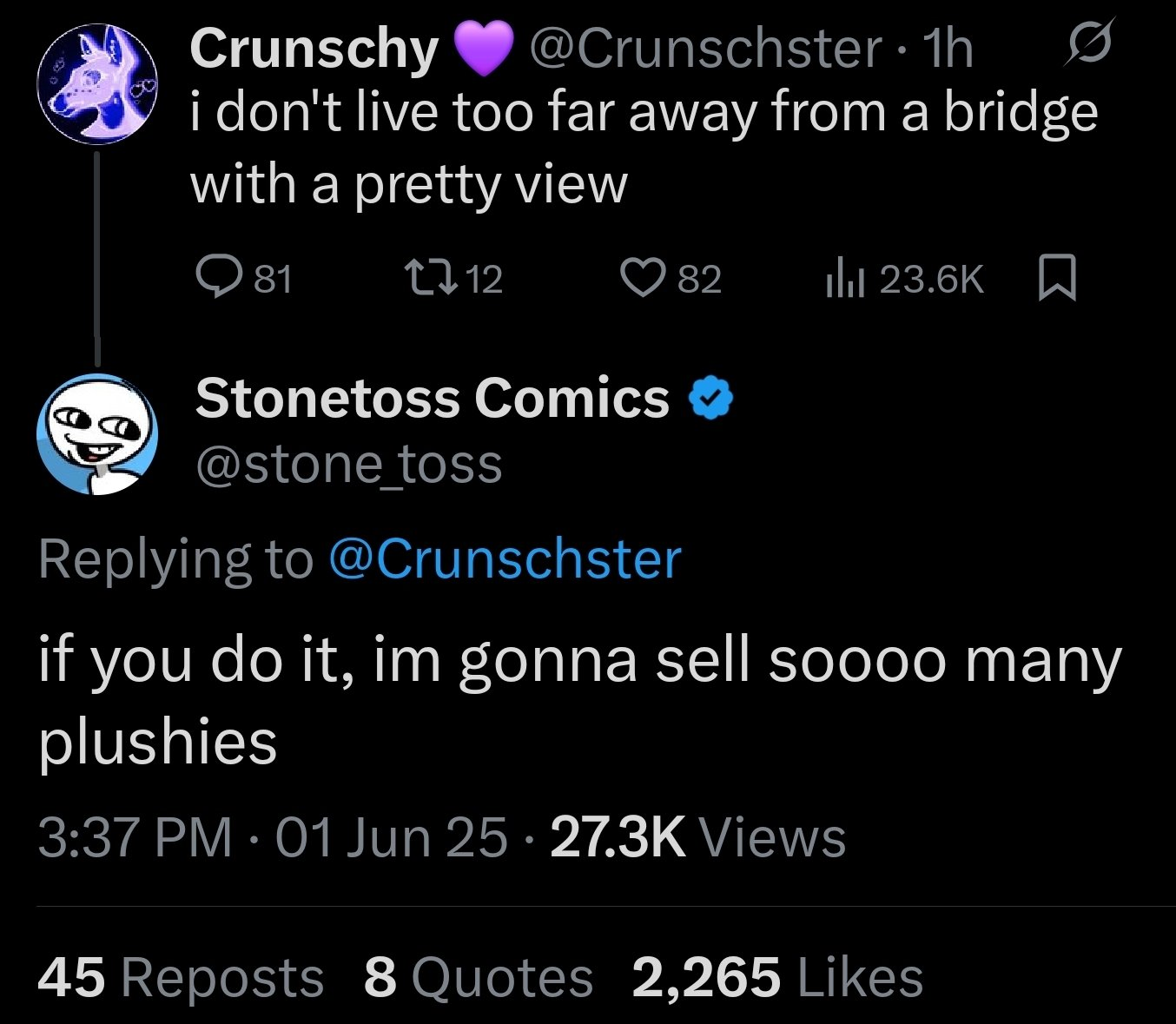The height and width of the screenshot is (1024, 1176).
Task: Click the Stonetoss Comics display name
Action: 433,398
